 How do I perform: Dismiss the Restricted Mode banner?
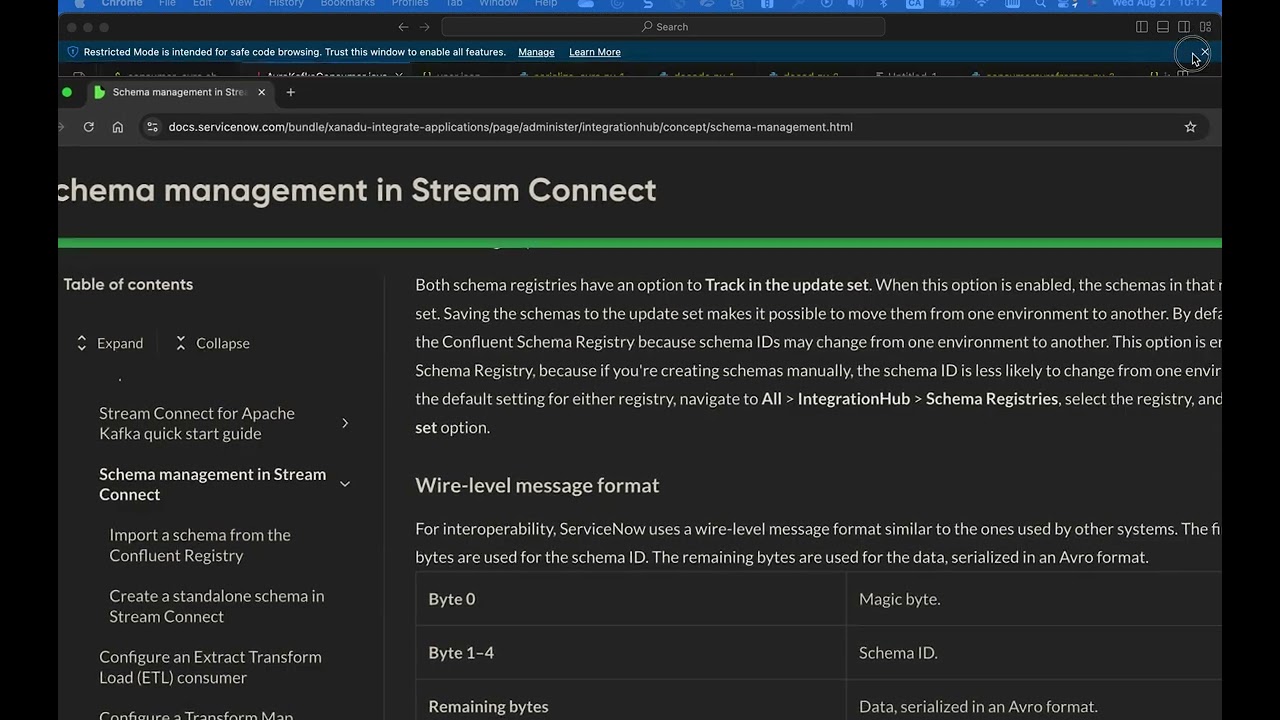(x=1204, y=52)
